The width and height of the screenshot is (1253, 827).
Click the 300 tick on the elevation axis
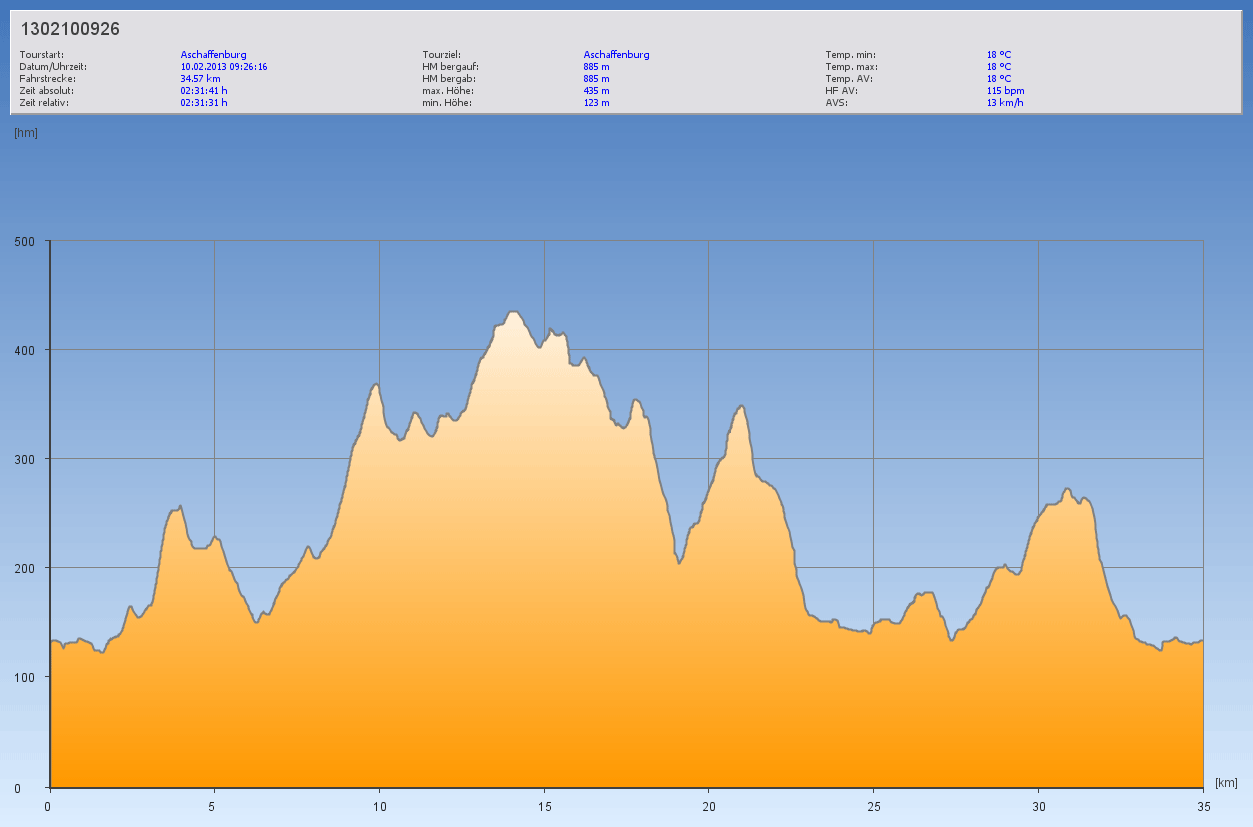[24, 459]
